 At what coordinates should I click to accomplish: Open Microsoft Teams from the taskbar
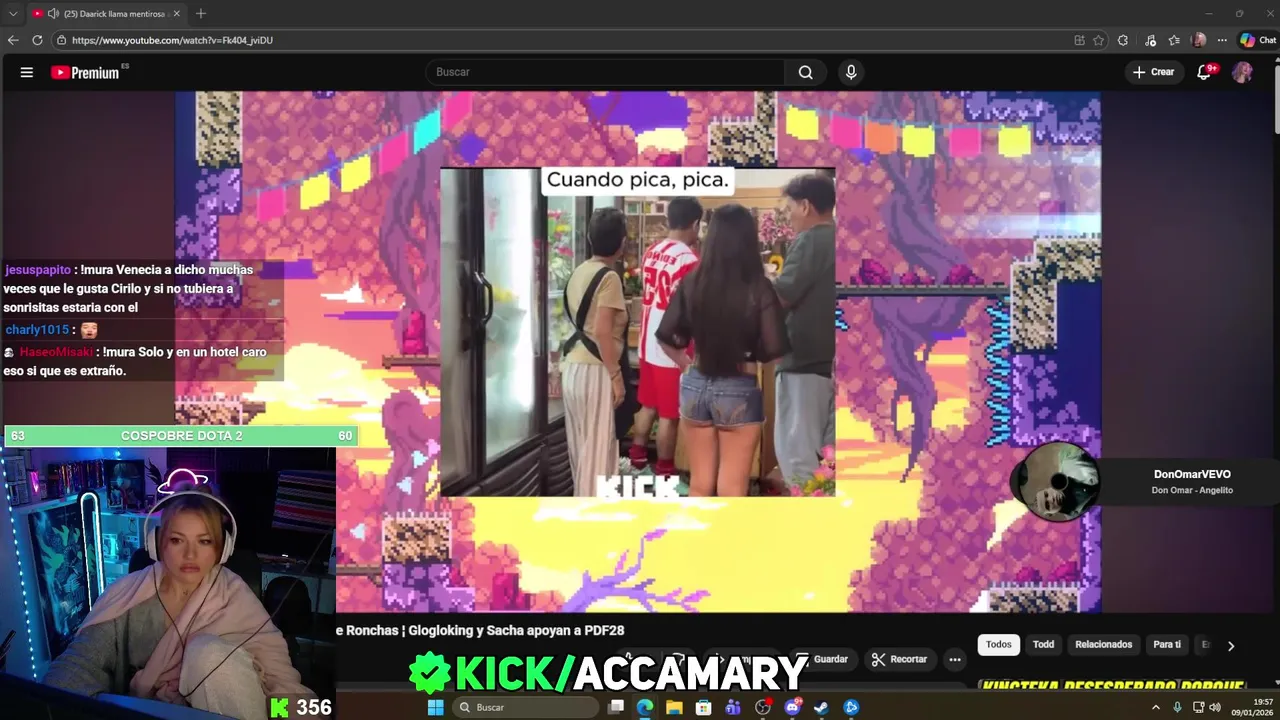pyautogui.click(x=733, y=707)
